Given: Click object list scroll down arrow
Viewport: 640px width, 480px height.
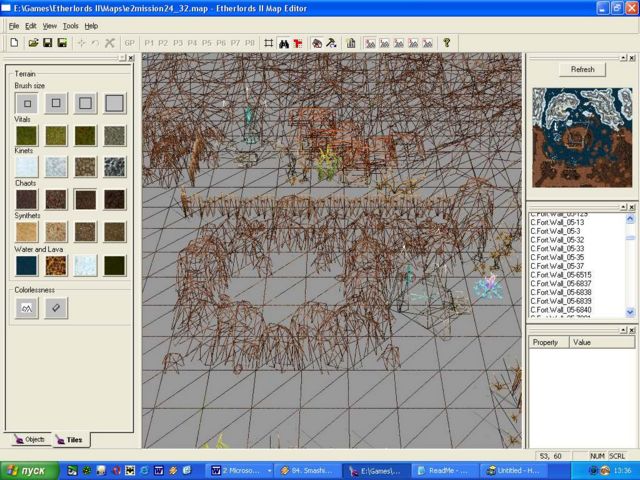Looking at the screenshot, I should (630, 313).
